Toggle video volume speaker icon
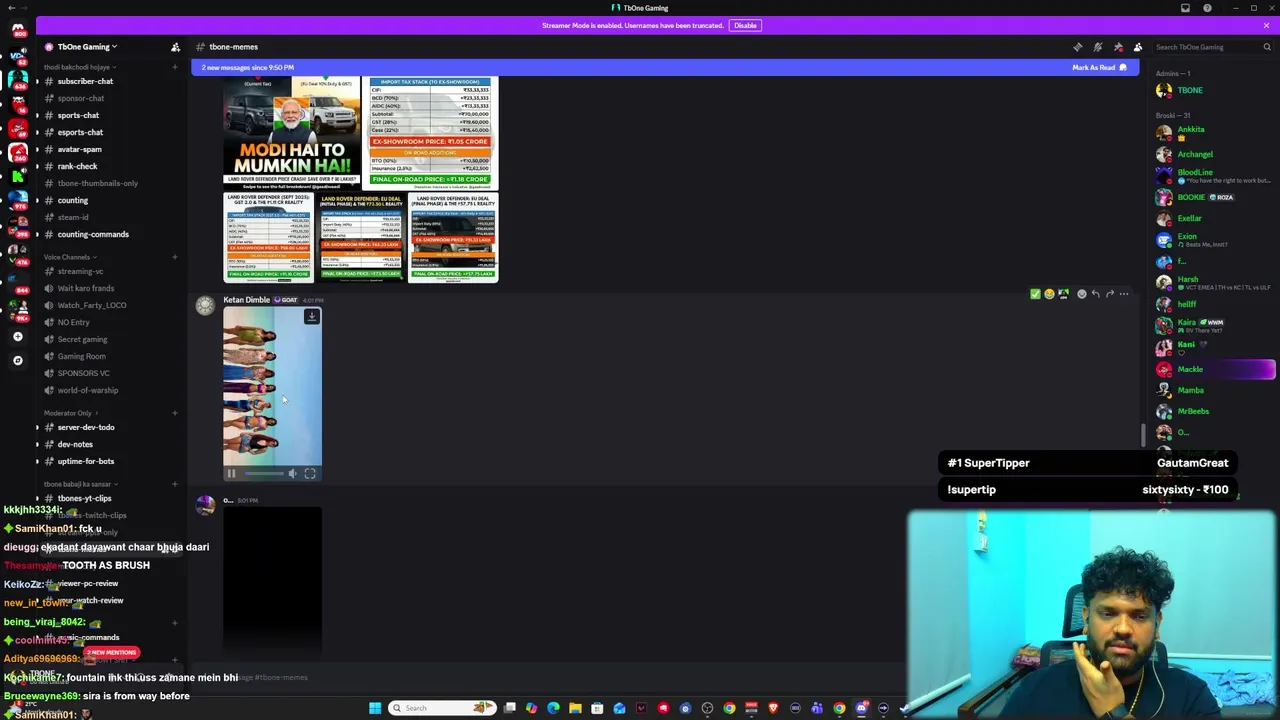Image resolution: width=1280 pixels, height=720 pixels. [x=292, y=474]
